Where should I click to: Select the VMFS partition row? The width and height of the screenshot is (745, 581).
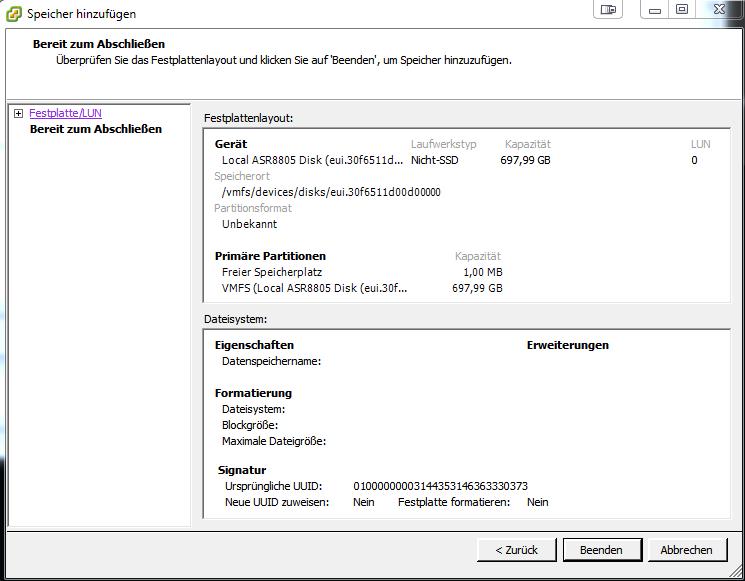(314, 288)
